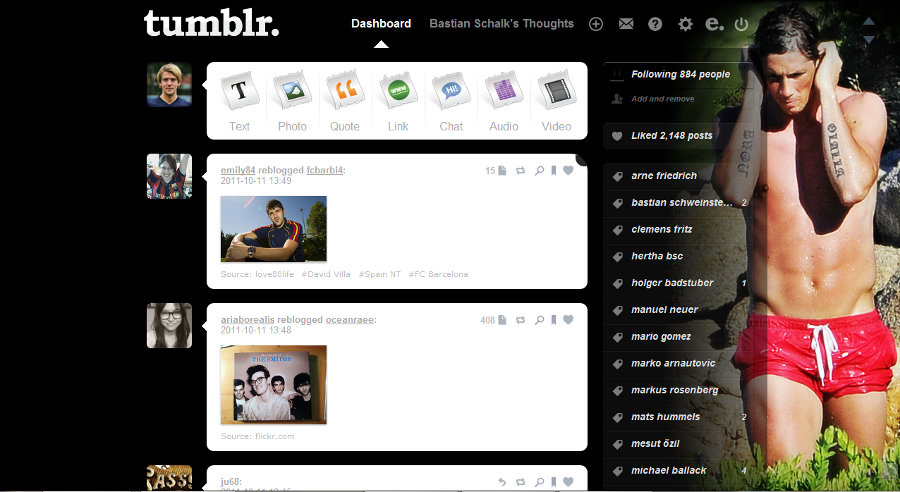Open Bastian Schalk's Thoughts blog tab
The image size is (900, 492).
coord(502,24)
